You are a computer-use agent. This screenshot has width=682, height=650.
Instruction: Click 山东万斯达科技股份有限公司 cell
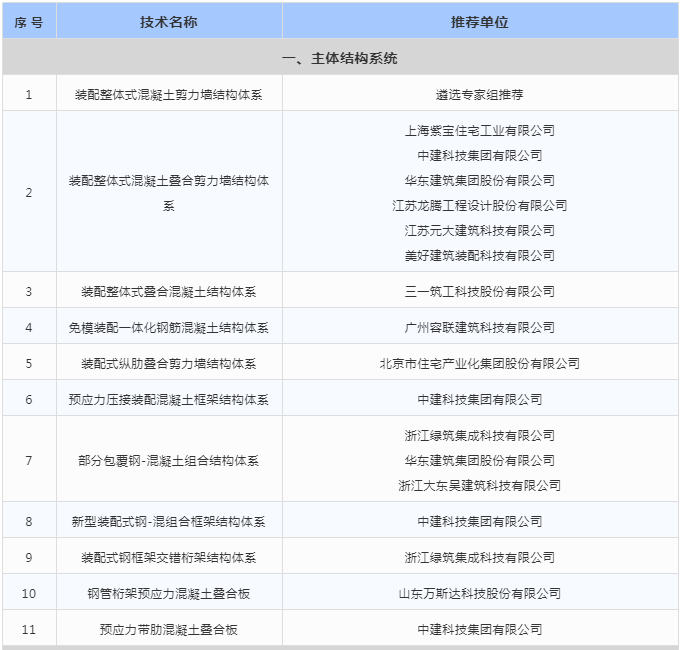tap(480, 594)
